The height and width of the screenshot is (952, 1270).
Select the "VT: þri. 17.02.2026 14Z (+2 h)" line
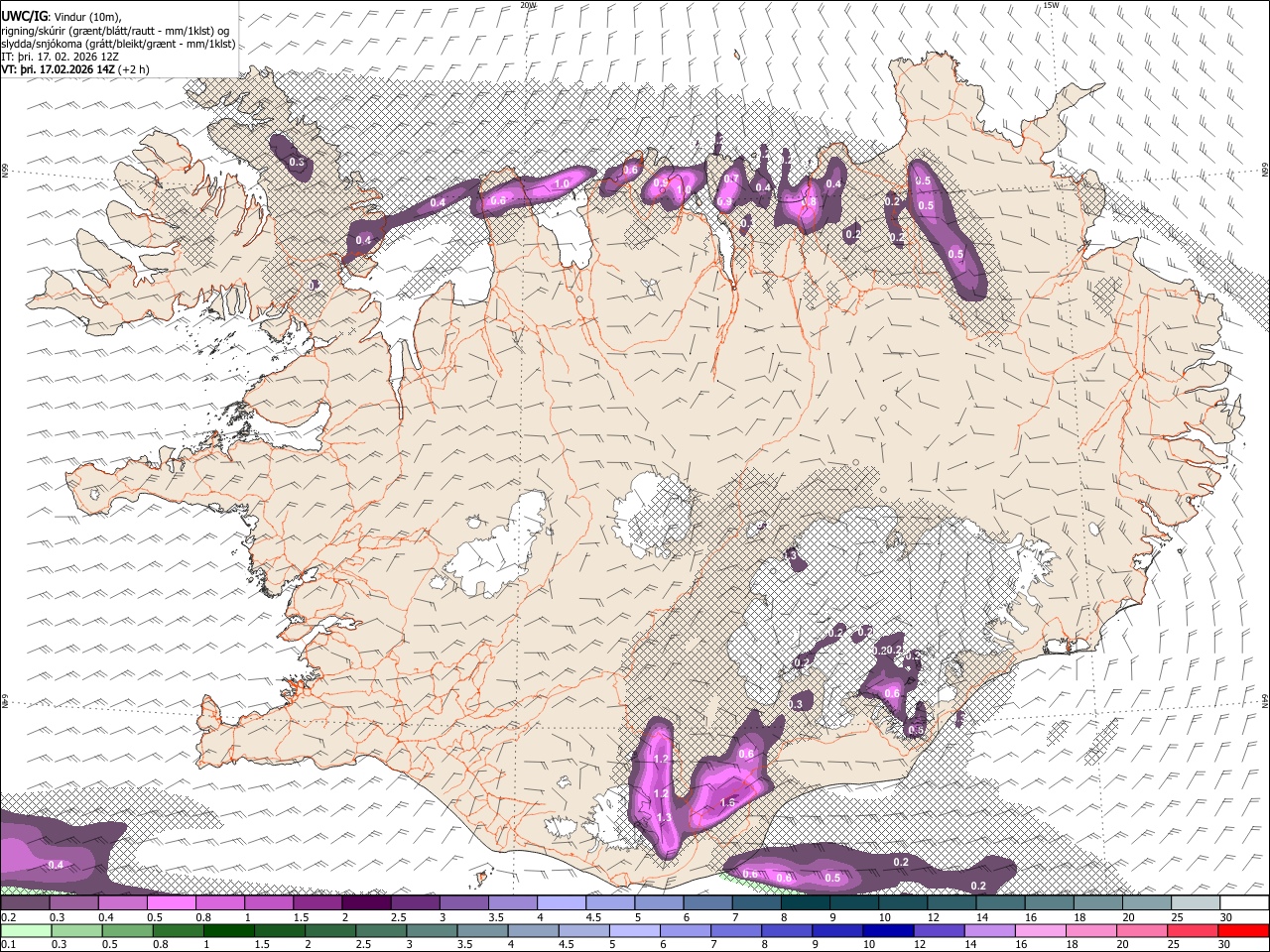click(x=75, y=69)
